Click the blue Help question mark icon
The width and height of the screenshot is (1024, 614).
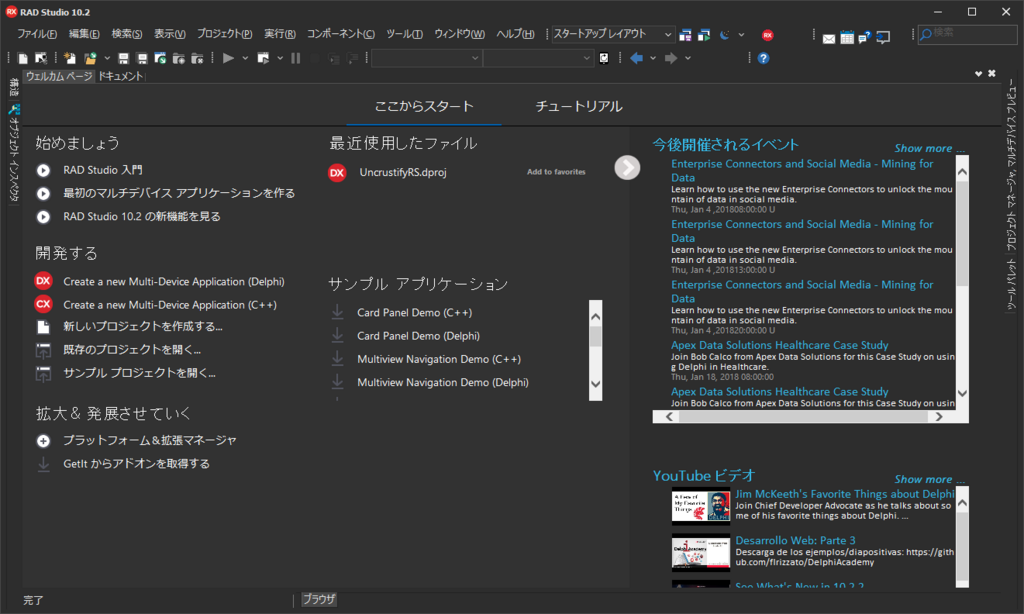point(763,58)
